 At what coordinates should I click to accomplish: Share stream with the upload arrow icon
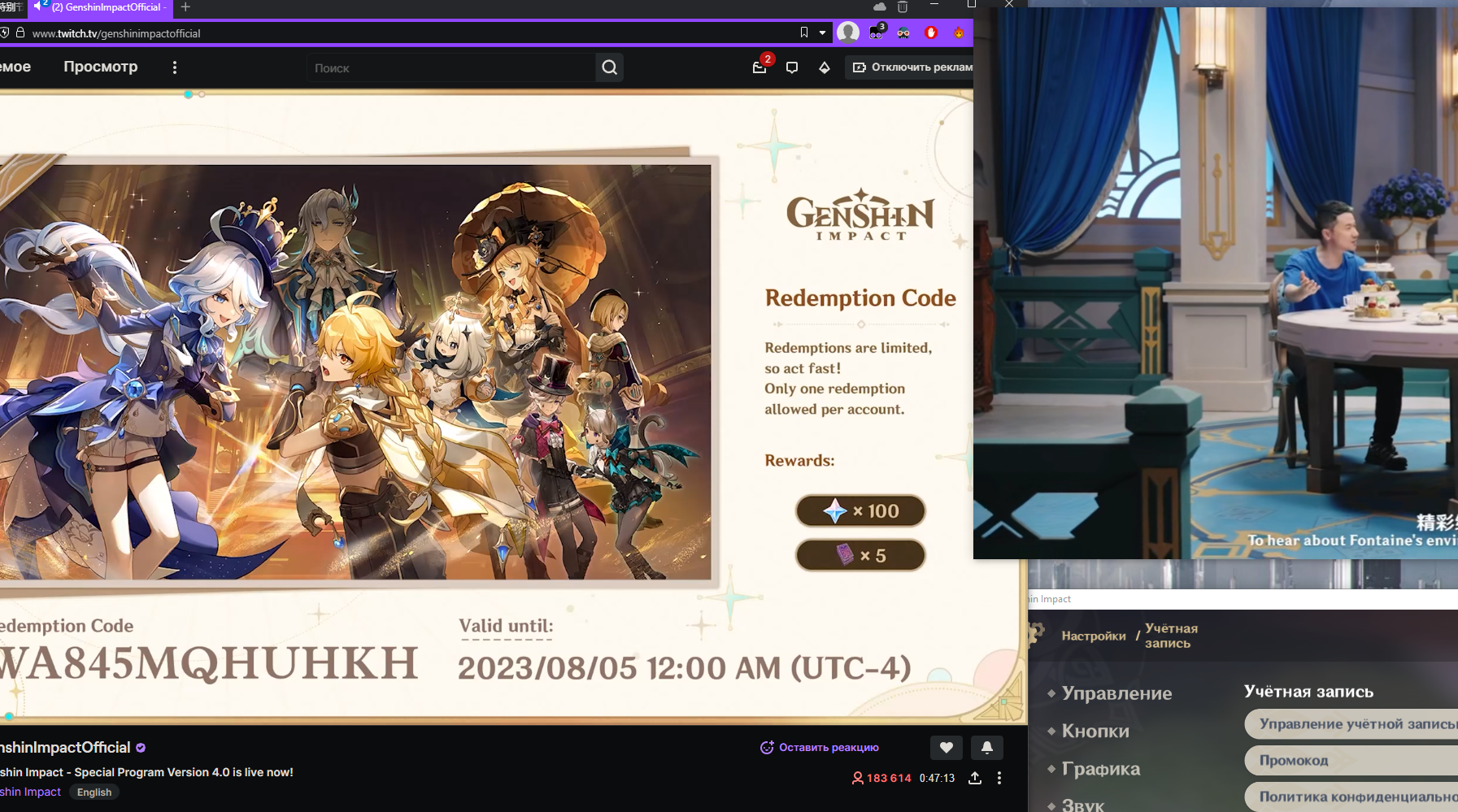(975, 779)
